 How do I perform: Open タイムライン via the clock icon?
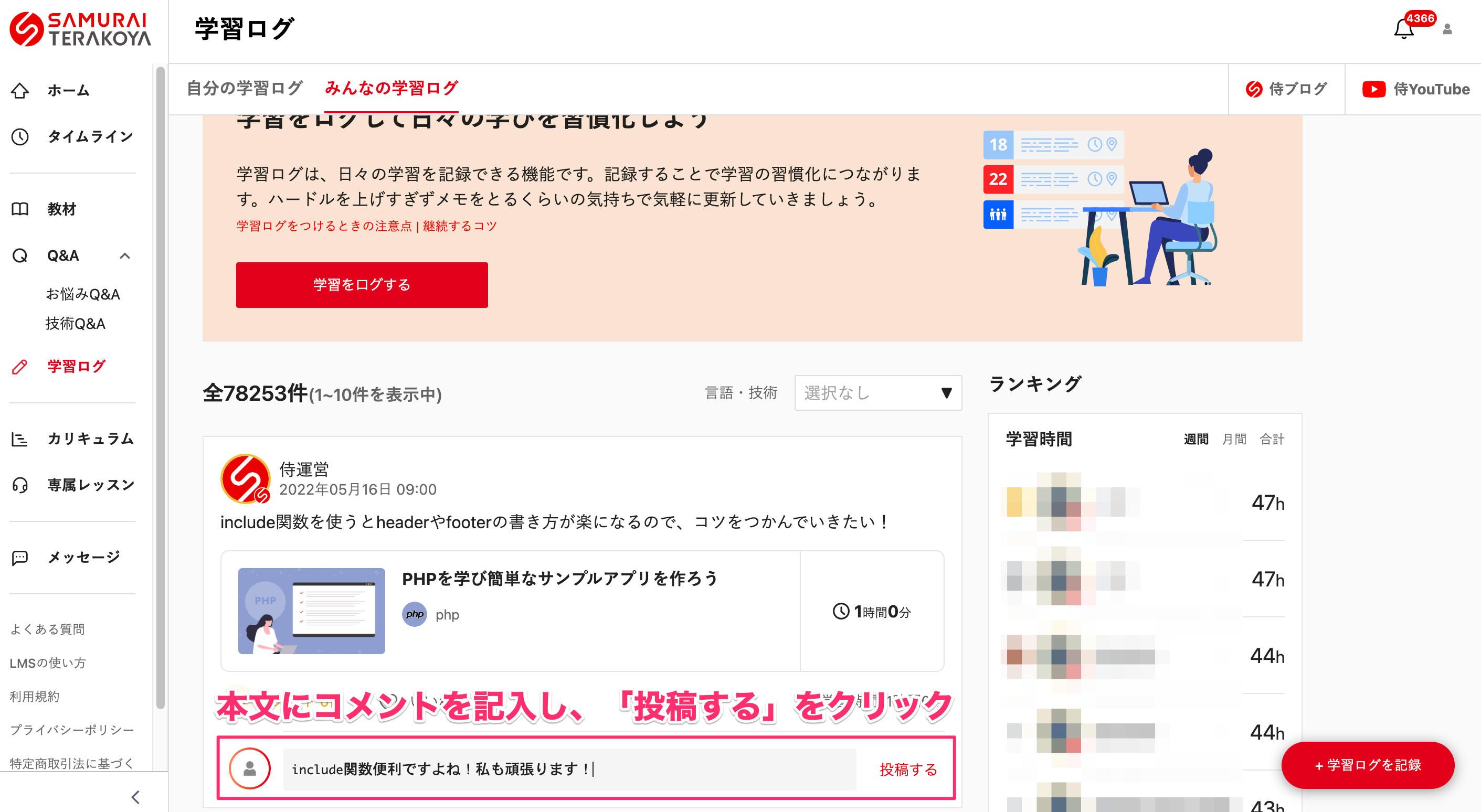20,136
